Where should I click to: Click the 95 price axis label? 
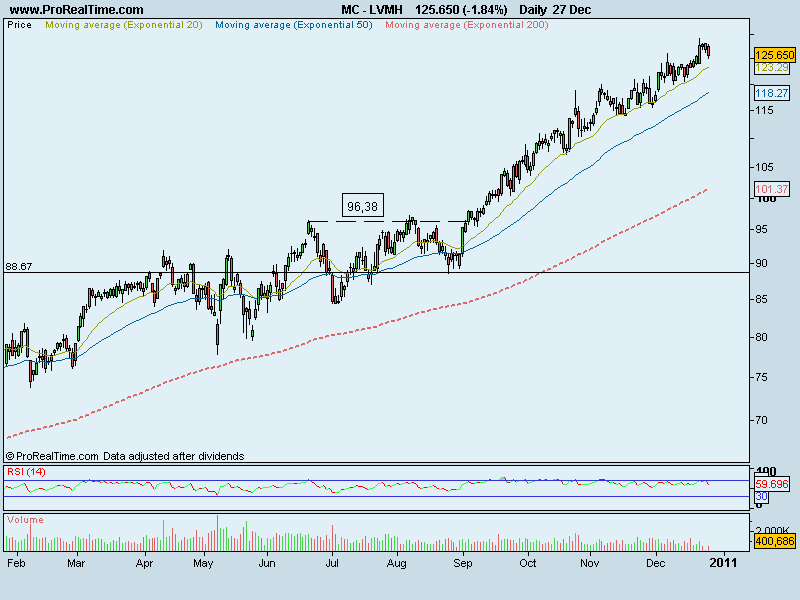click(x=761, y=230)
